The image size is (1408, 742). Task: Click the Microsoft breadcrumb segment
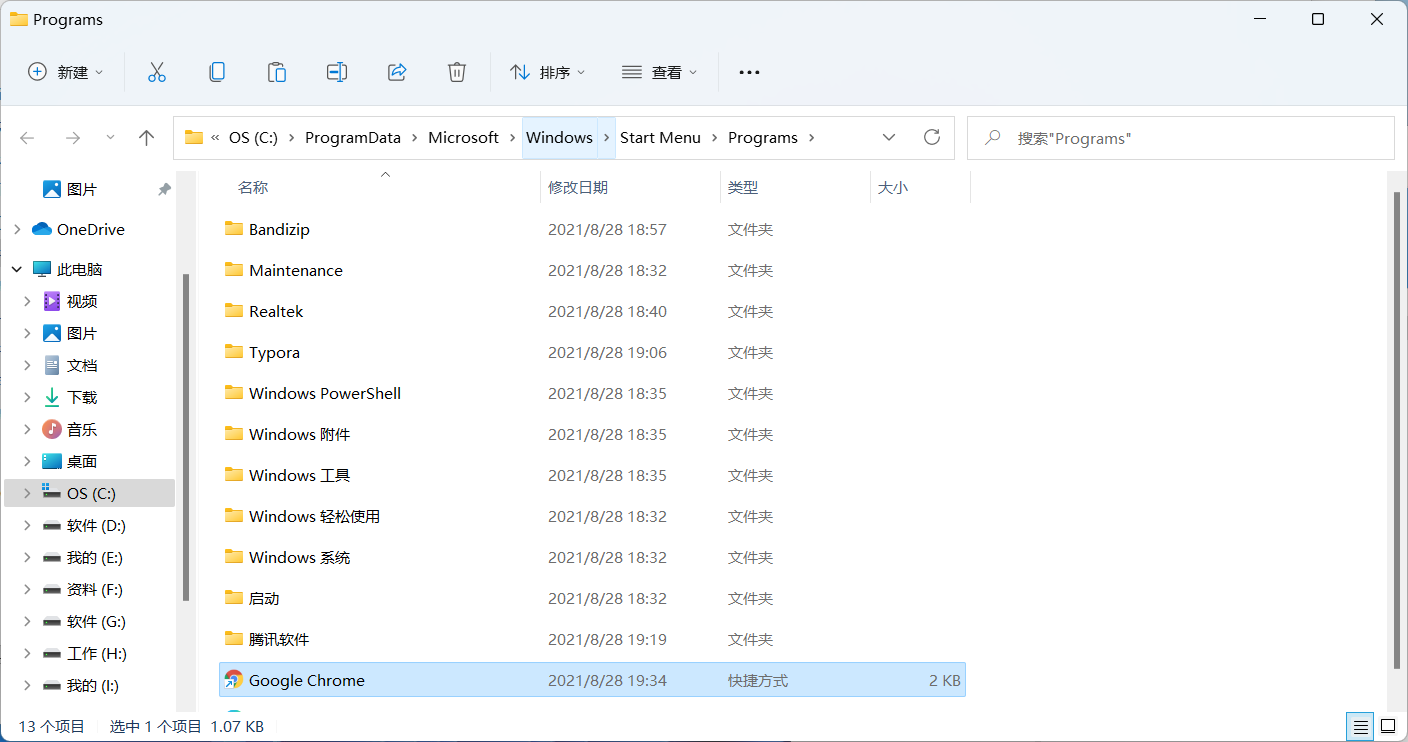point(463,137)
